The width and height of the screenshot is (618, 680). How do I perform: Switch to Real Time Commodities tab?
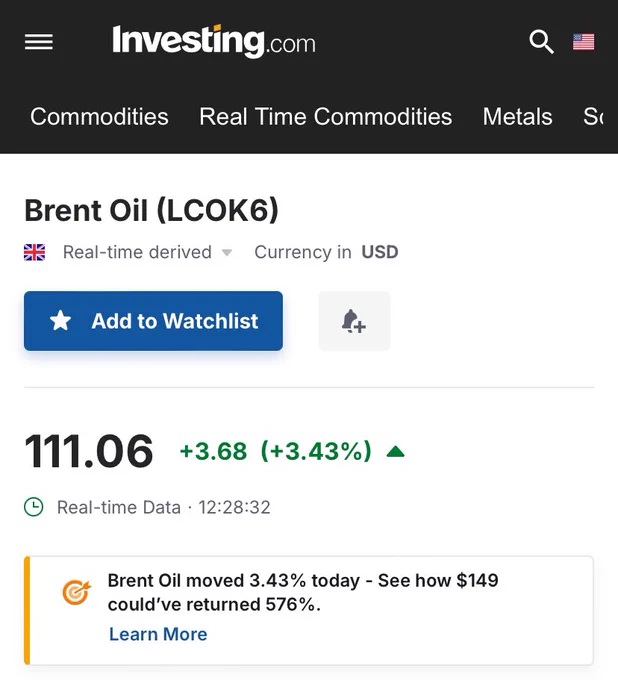(326, 117)
